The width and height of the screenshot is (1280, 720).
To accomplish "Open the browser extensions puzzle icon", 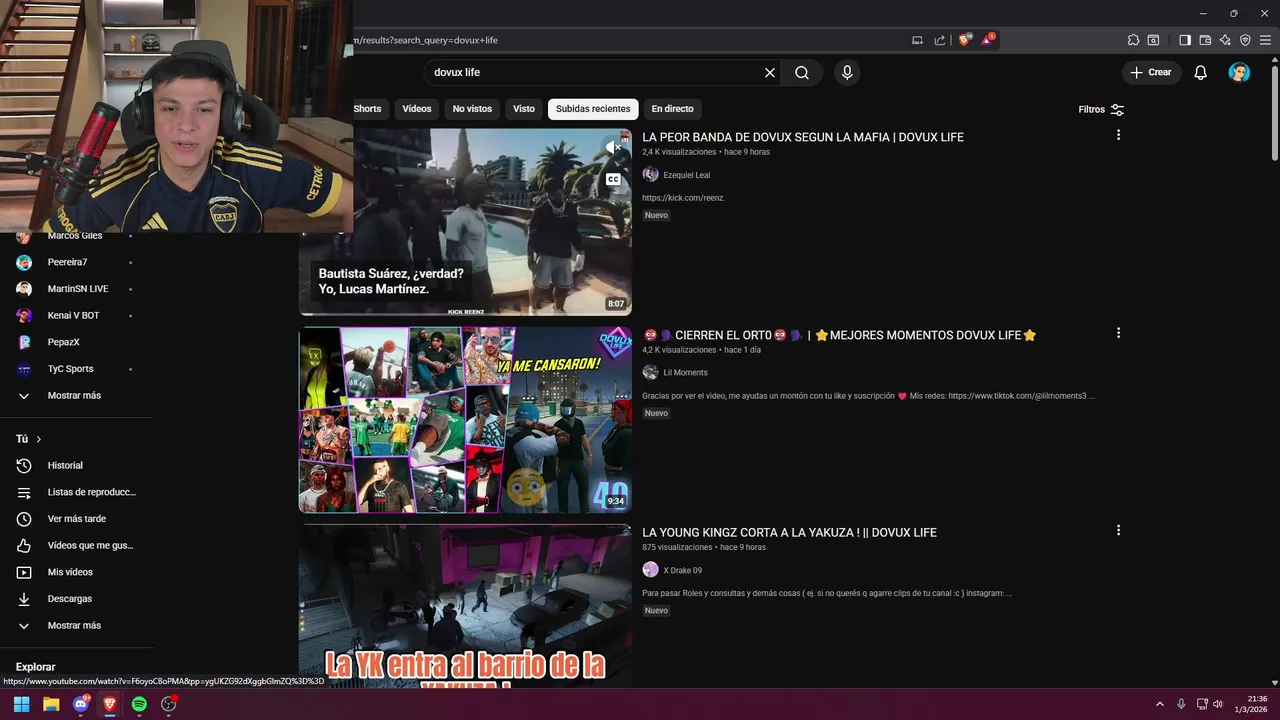I will click(x=1133, y=40).
